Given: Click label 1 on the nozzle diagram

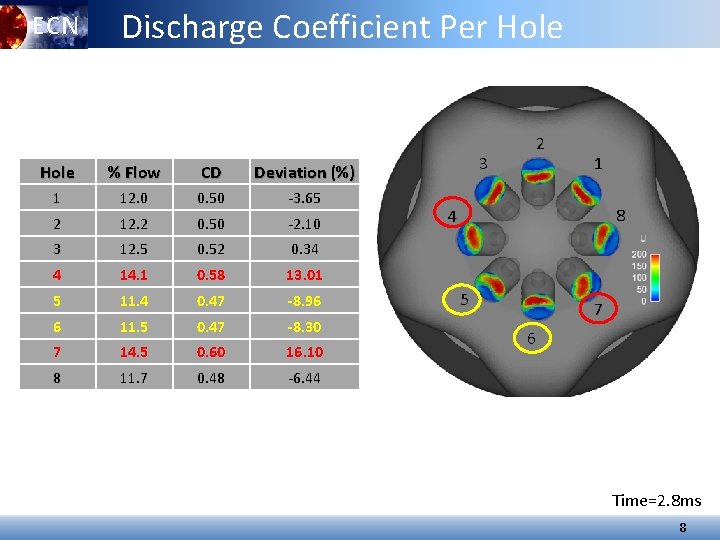Looking at the screenshot, I should pos(598,163).
